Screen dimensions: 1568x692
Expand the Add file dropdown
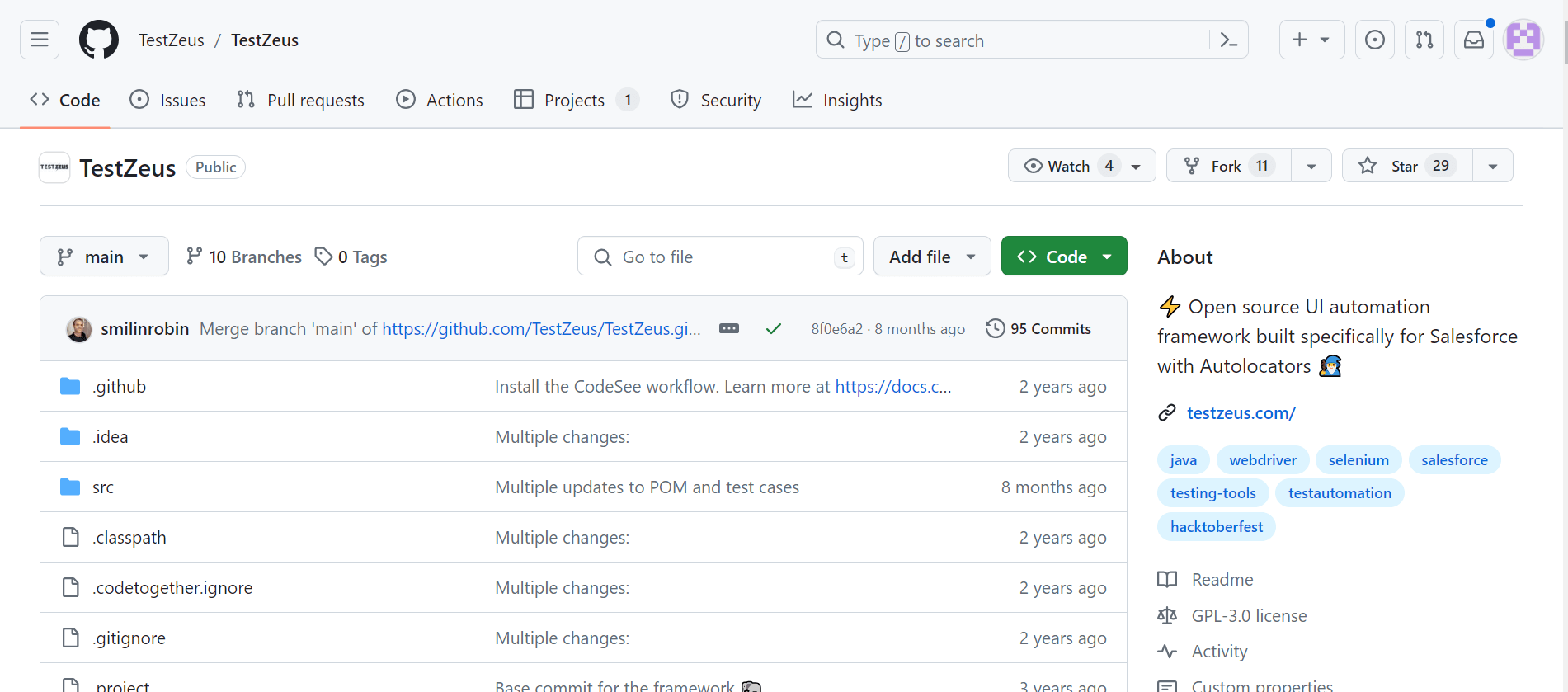932,257
